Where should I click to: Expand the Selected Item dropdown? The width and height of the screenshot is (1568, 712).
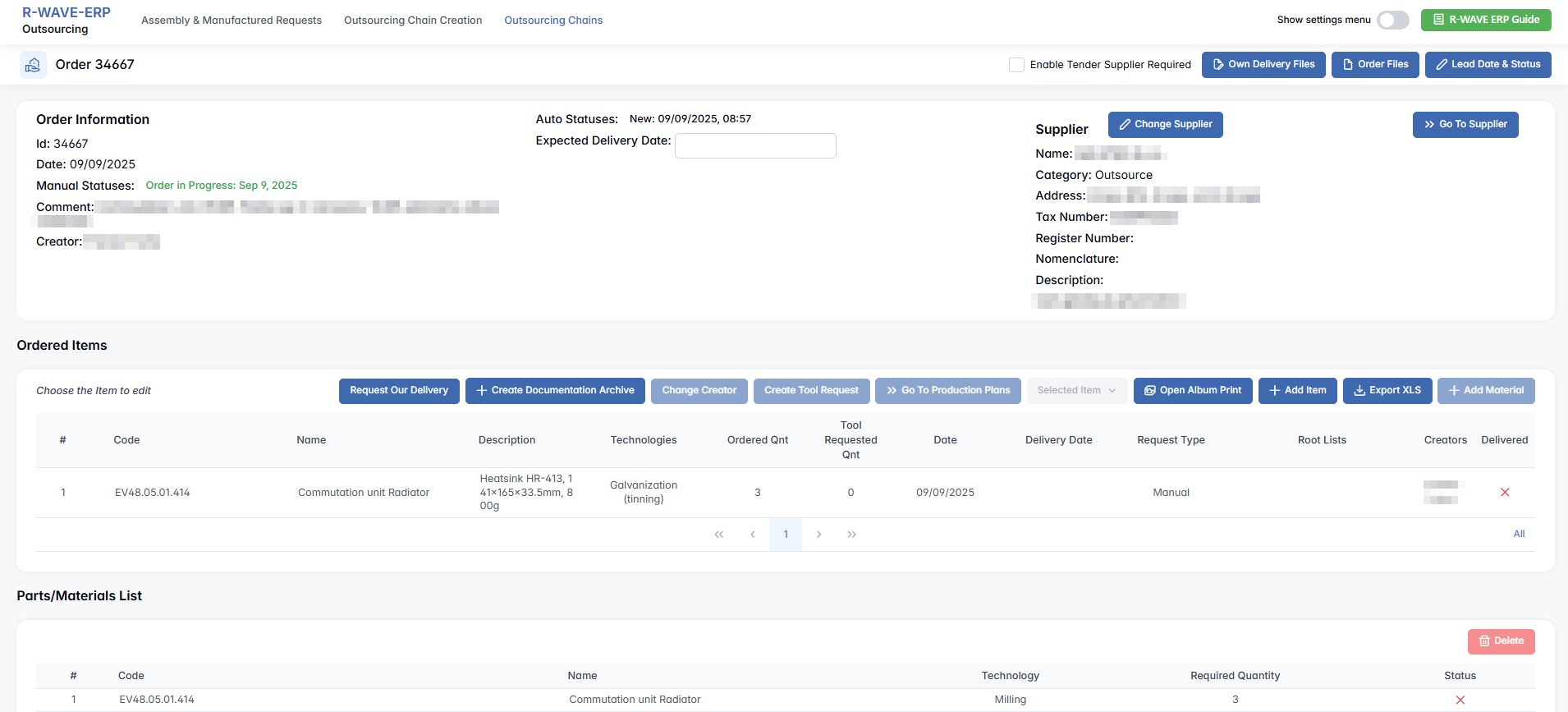tap(1075, 391)
